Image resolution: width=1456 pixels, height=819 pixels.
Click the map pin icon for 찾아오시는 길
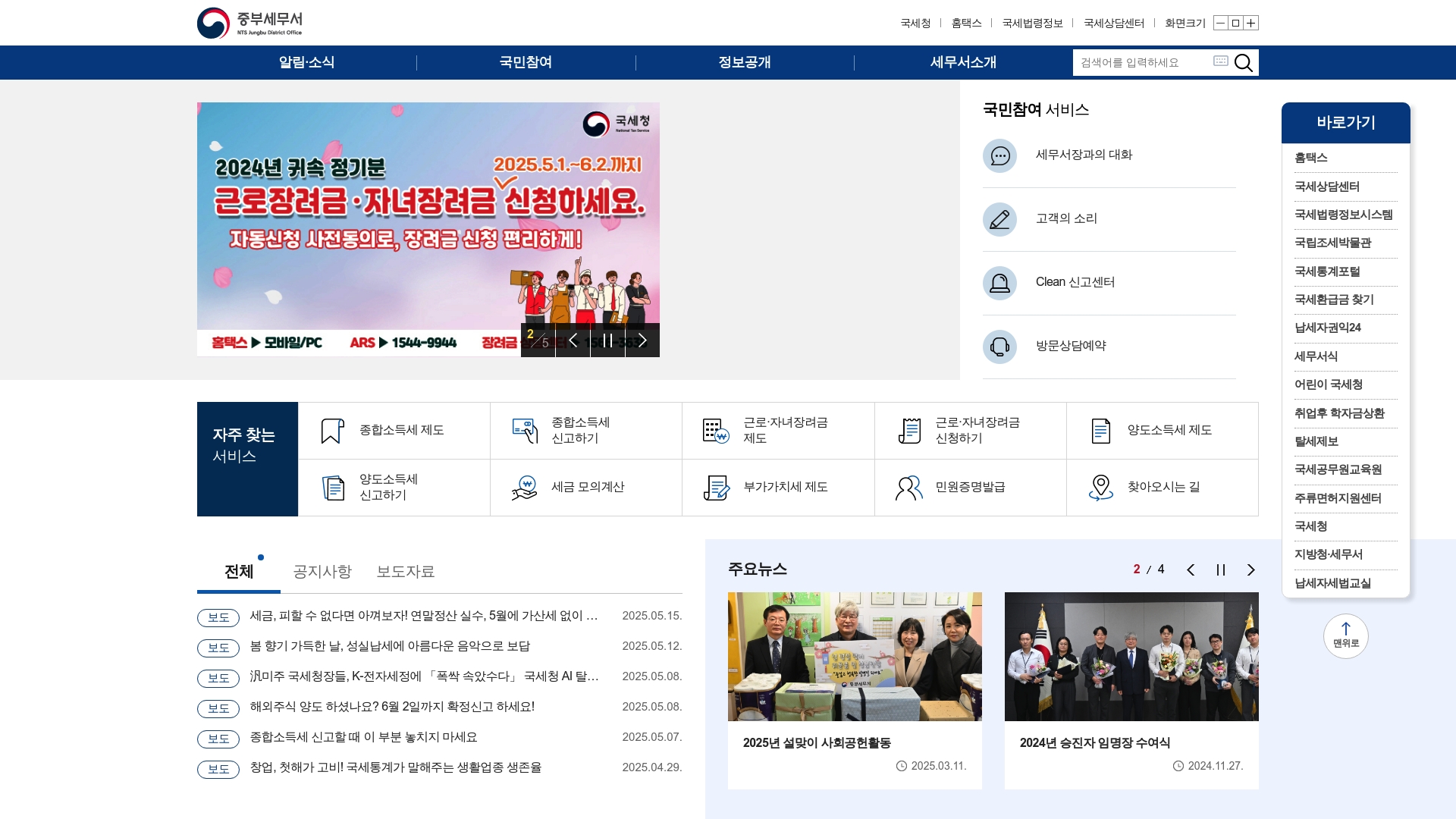click(1100, 488)
